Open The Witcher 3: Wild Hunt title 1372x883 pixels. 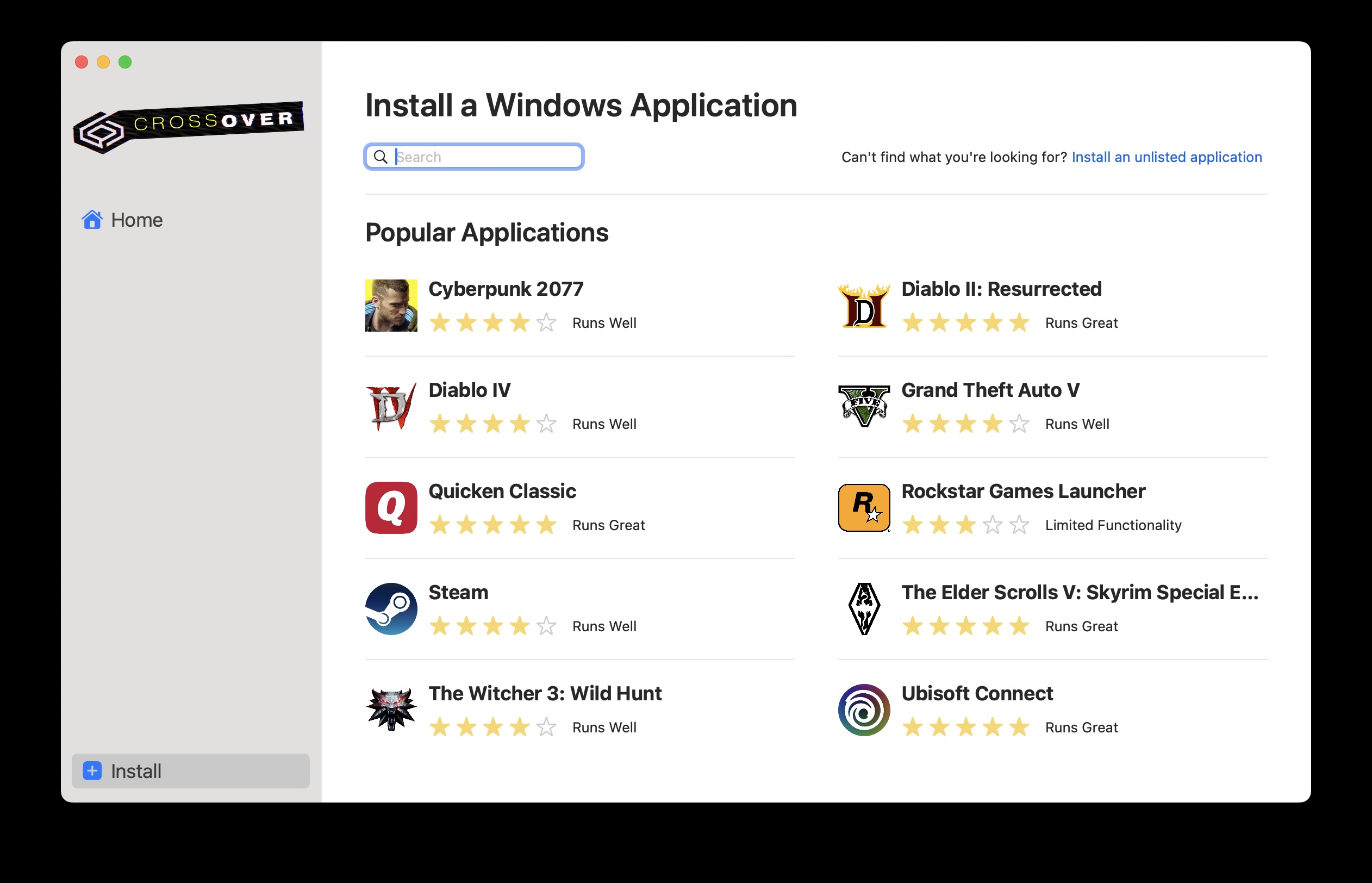coord(545,693)
